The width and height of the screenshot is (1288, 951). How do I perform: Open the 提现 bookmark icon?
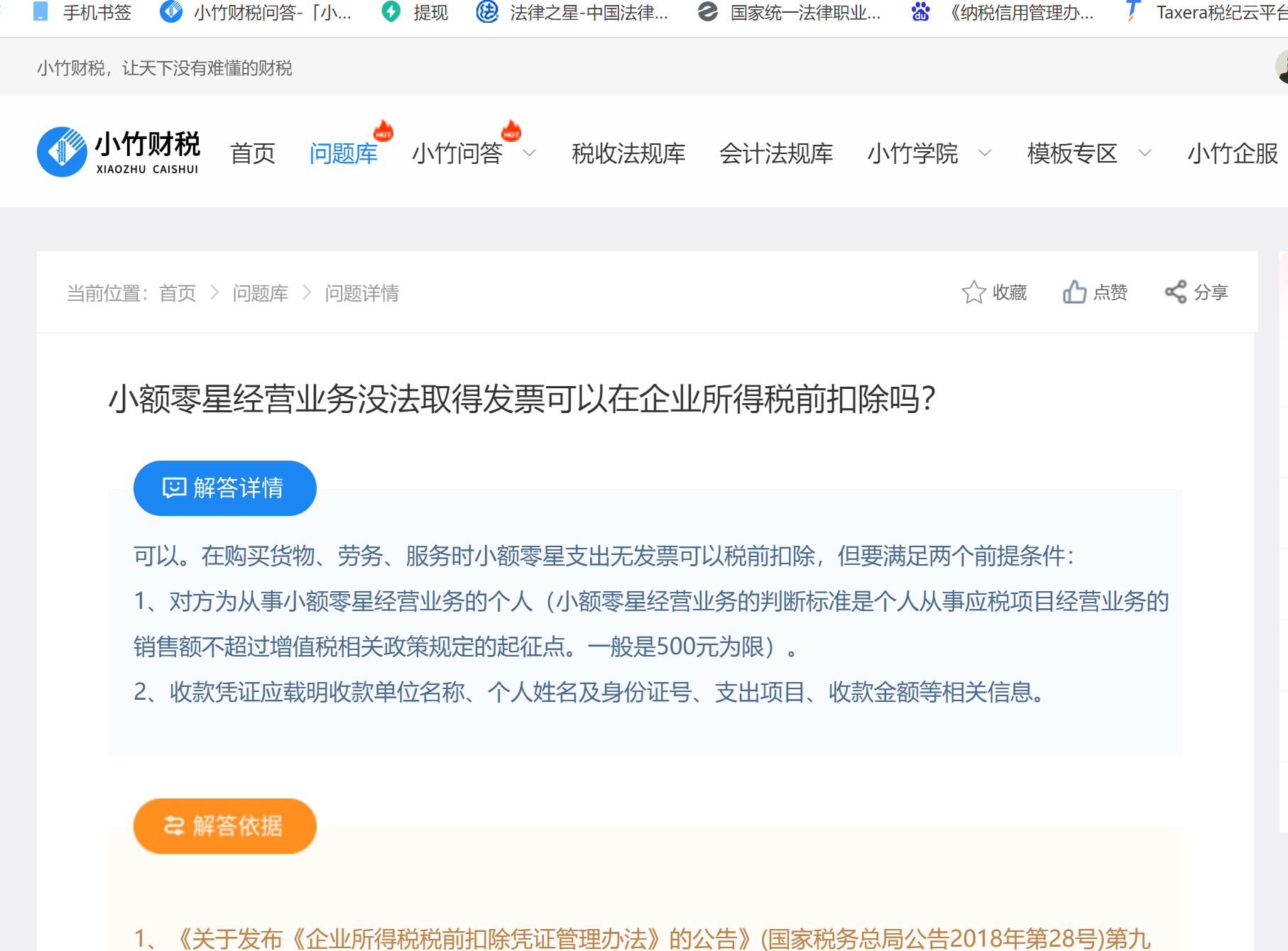pos(391,12)
